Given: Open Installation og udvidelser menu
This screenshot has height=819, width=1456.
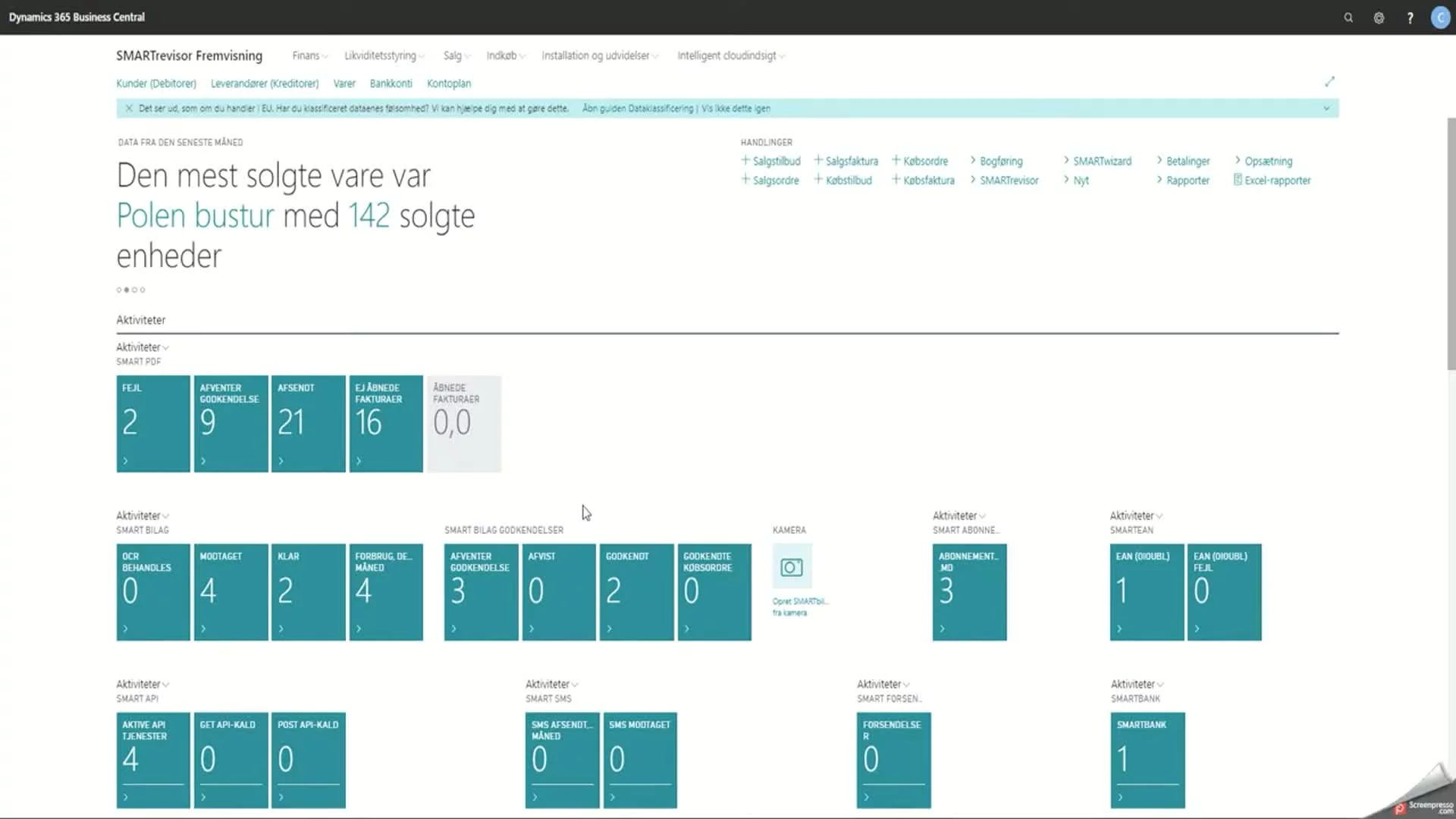Looking at the screenshot, I should [599, 55].
